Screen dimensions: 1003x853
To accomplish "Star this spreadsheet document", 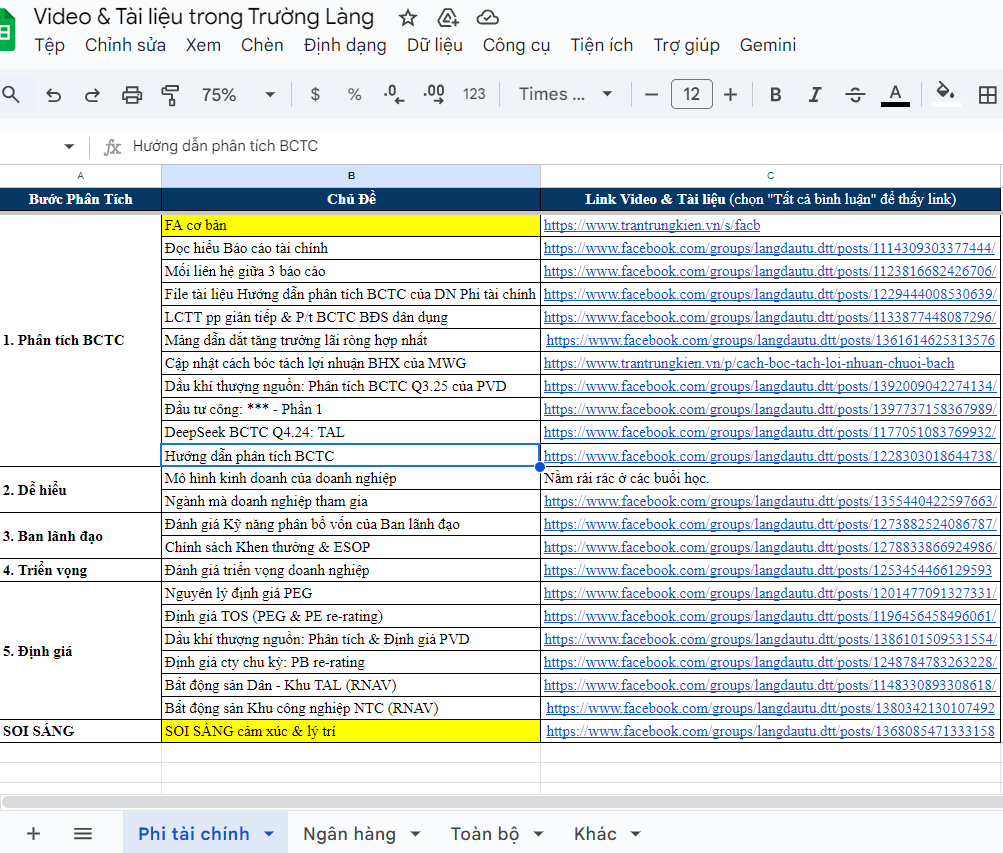I will [407, 18].
